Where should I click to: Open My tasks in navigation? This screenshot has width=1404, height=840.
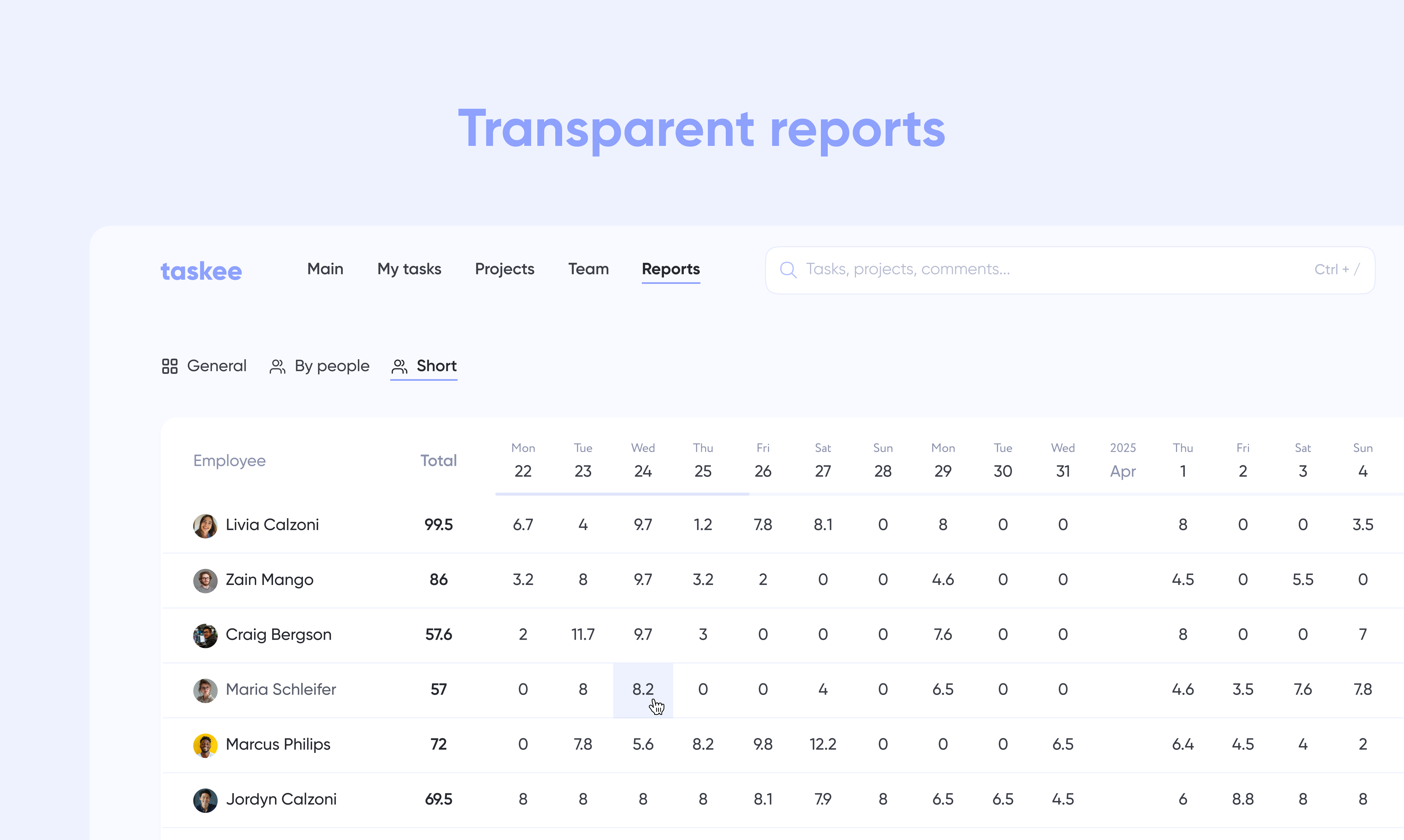[409, 269]
